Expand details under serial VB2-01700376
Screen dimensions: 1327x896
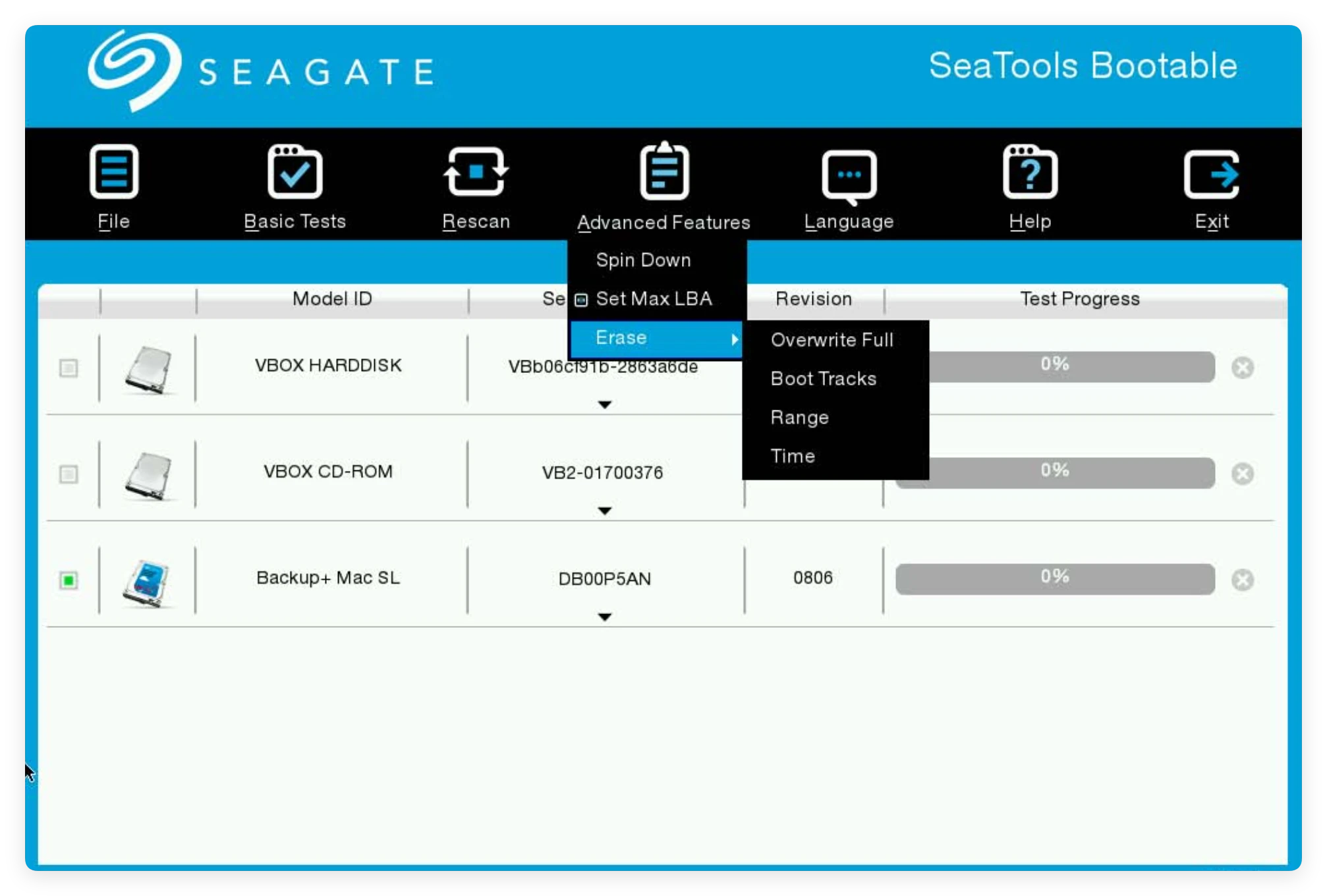pos(604,510)
